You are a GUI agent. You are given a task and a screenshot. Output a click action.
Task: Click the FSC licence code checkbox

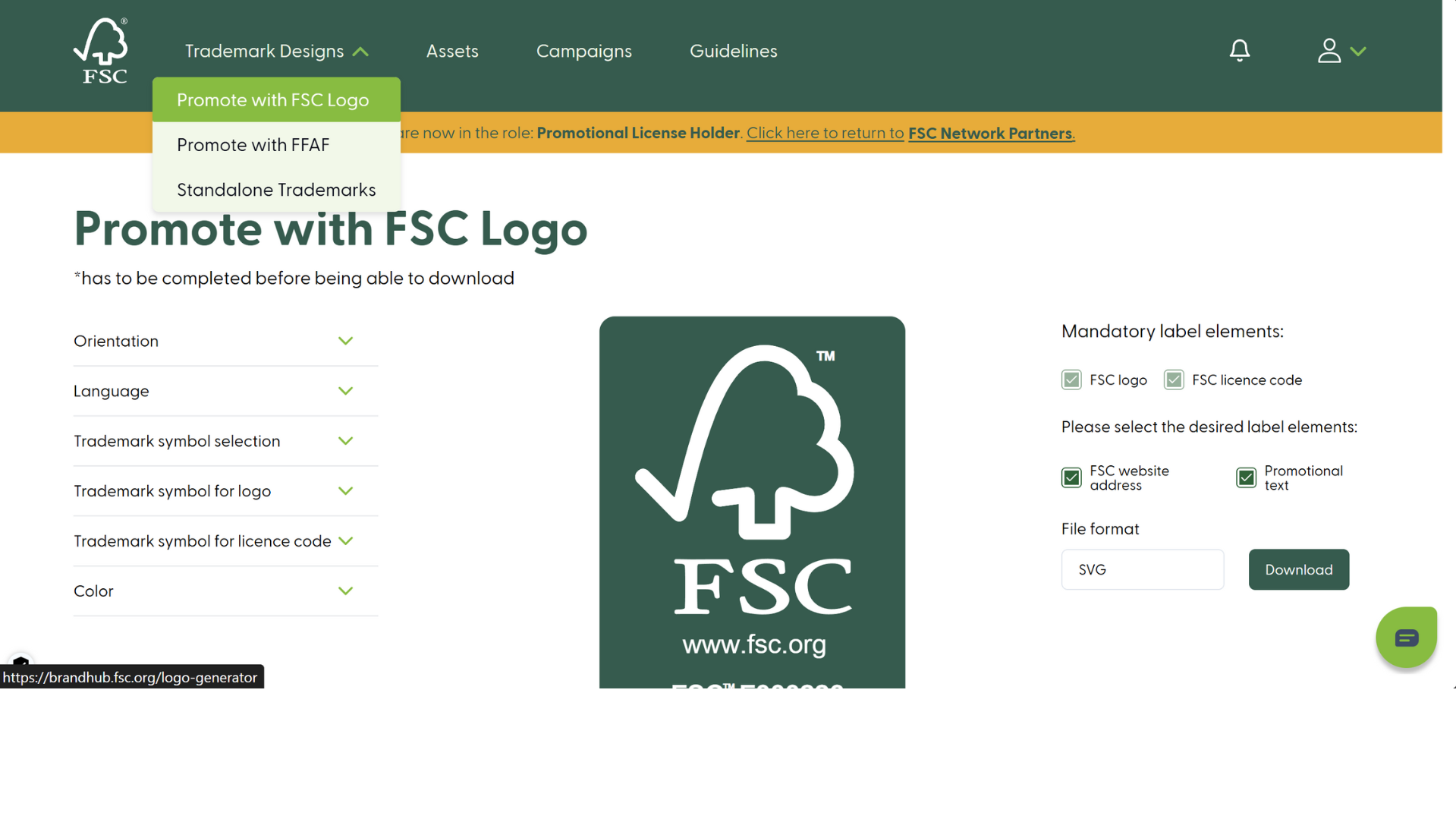[x=1174, y=380]
